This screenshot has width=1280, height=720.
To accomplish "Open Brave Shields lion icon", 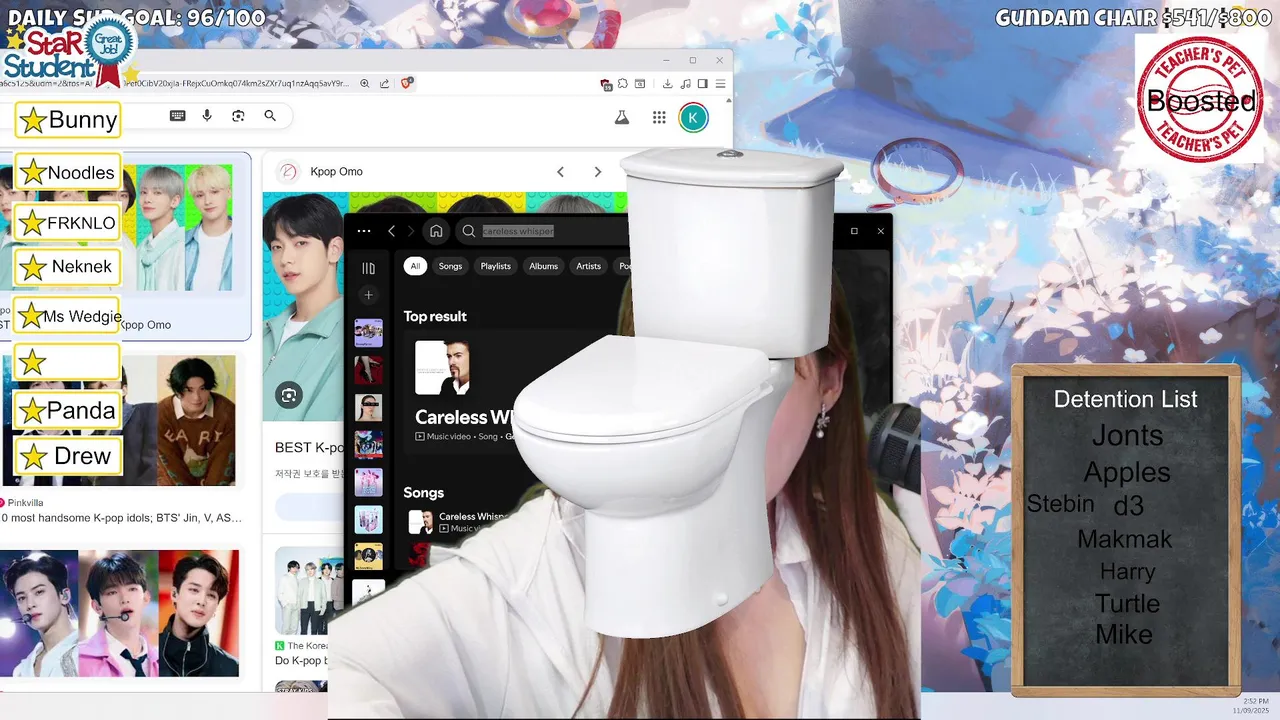I will pyautogui.click(x=407, y=83).
